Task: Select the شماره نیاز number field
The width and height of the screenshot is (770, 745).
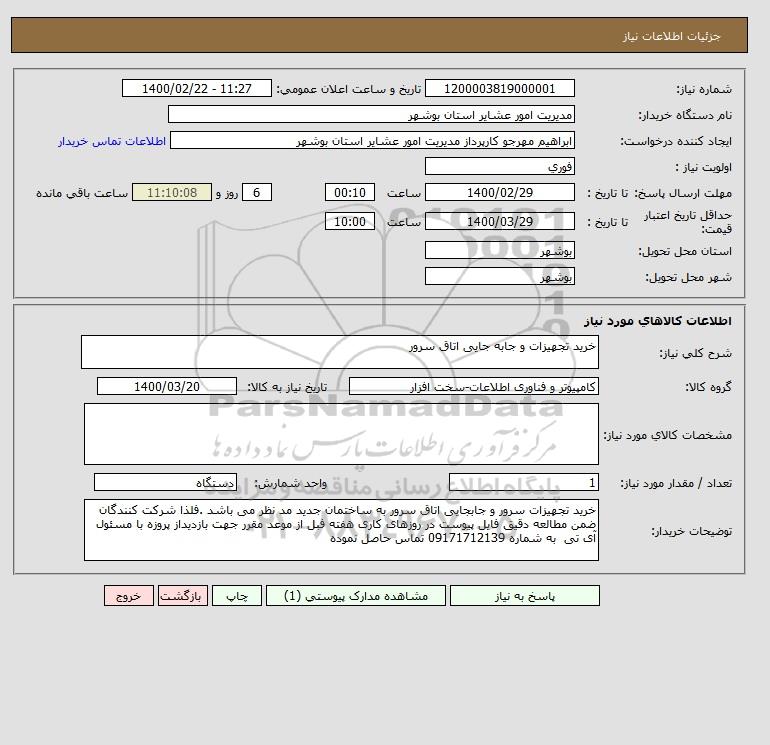Action: tap(499, 88)
